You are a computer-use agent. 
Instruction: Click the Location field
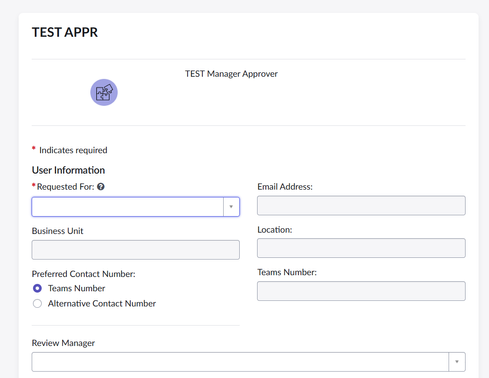pos(361,248)
